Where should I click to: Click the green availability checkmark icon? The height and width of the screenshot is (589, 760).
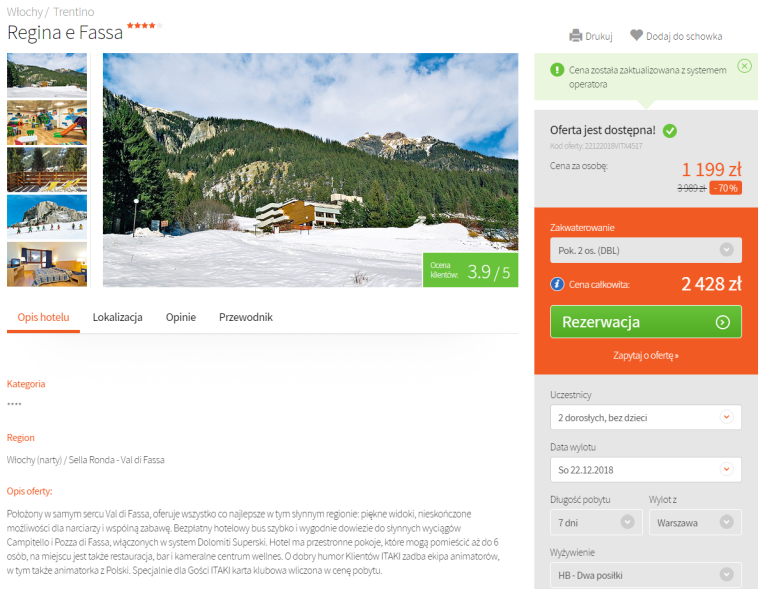point(670,131)
